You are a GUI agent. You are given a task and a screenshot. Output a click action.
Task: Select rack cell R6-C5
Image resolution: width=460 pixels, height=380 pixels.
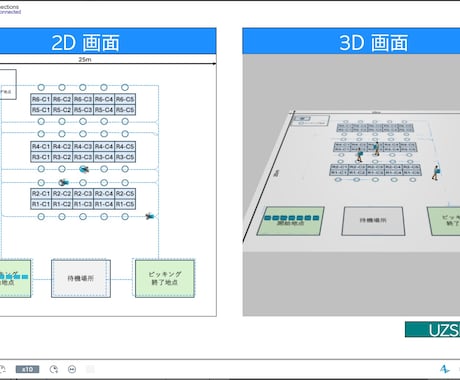(125, 99)
